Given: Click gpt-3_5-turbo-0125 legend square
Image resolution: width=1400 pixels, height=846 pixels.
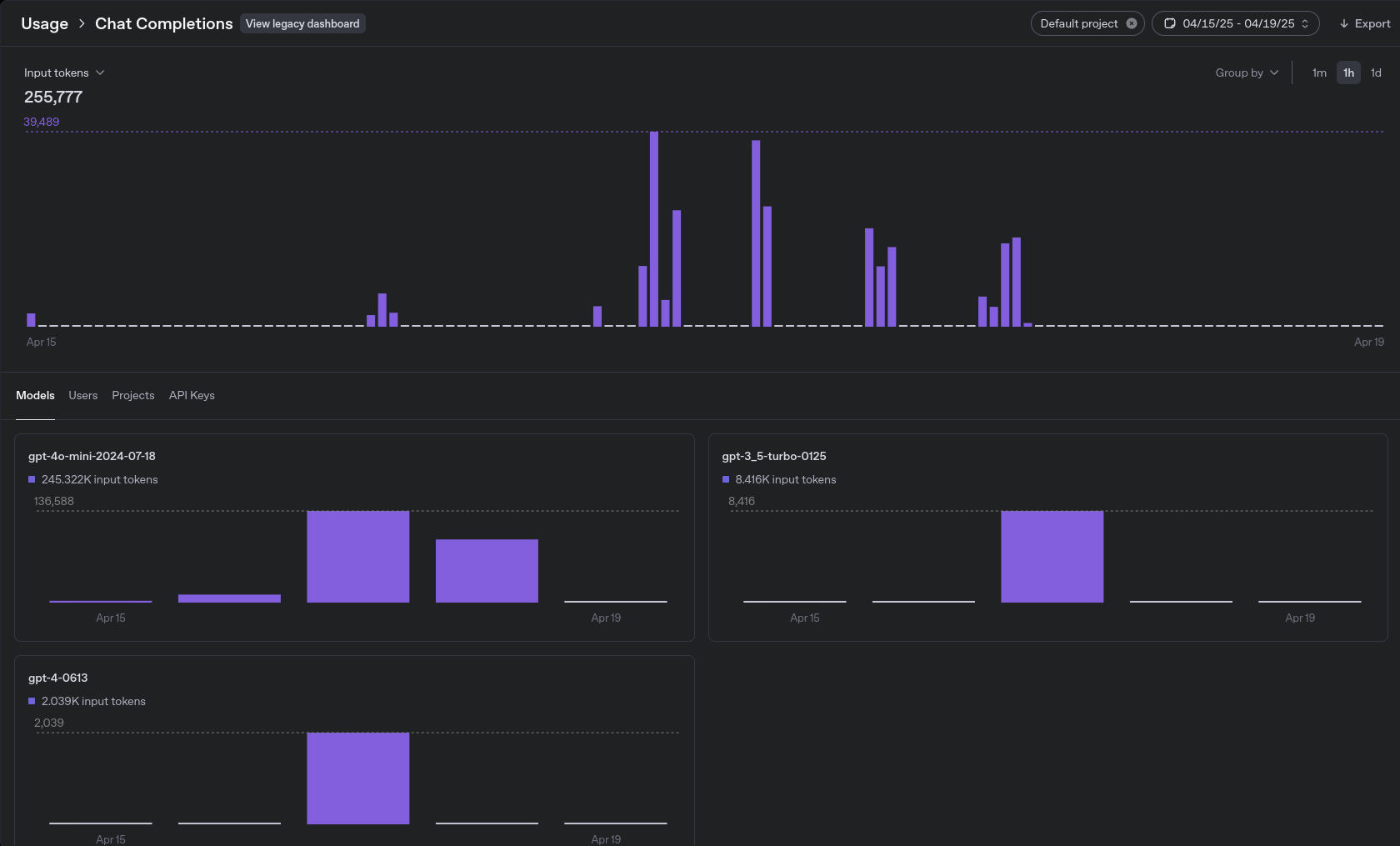Looking at the screenshot, I should 725,479.
